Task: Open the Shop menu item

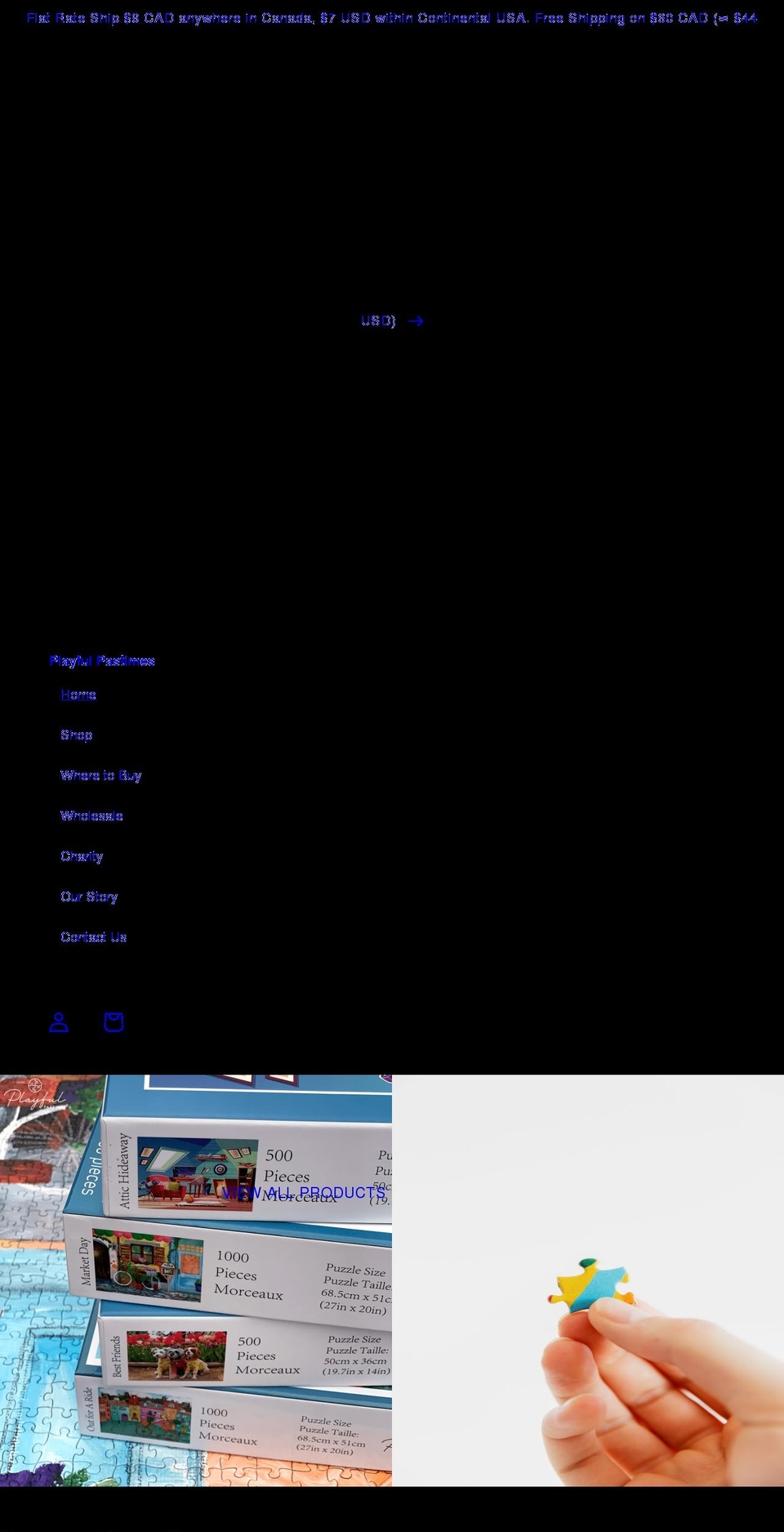Action: coord(77,735)
